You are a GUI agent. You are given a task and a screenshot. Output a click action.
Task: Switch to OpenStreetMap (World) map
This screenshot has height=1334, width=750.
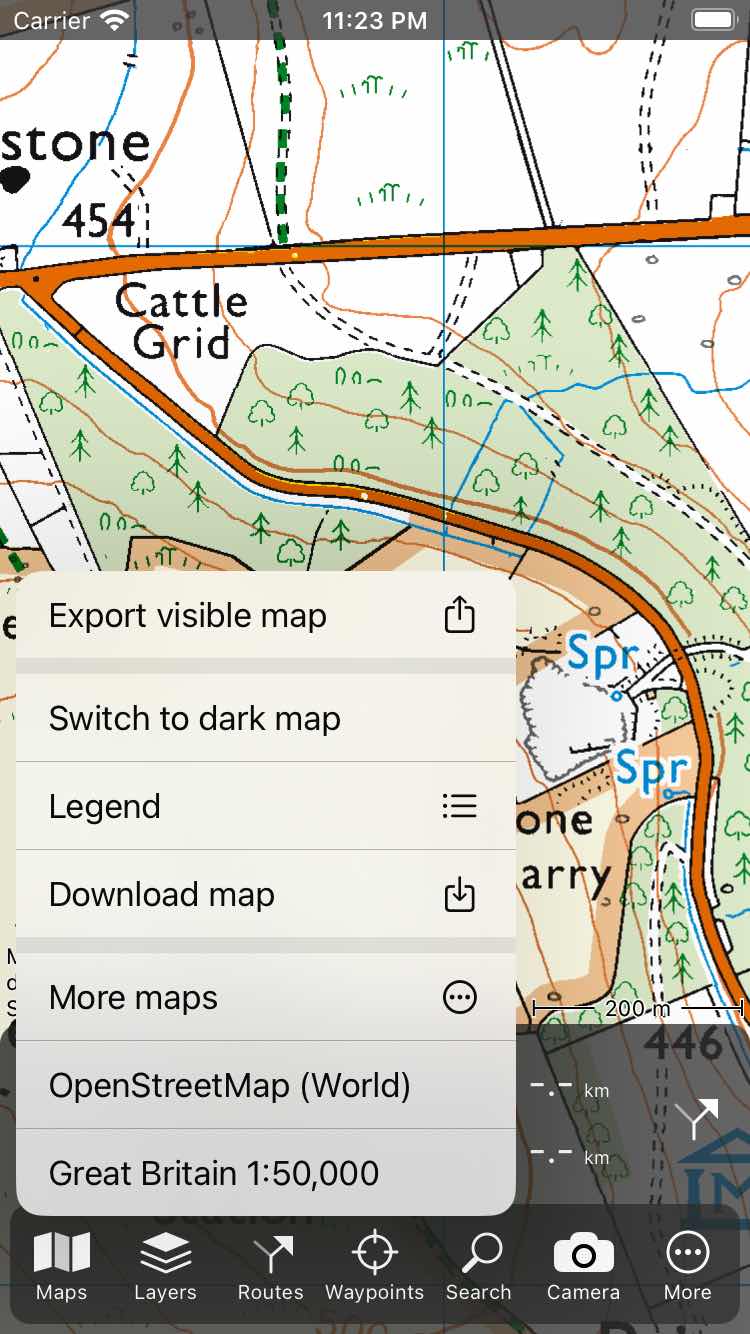tap(266, 1085)
